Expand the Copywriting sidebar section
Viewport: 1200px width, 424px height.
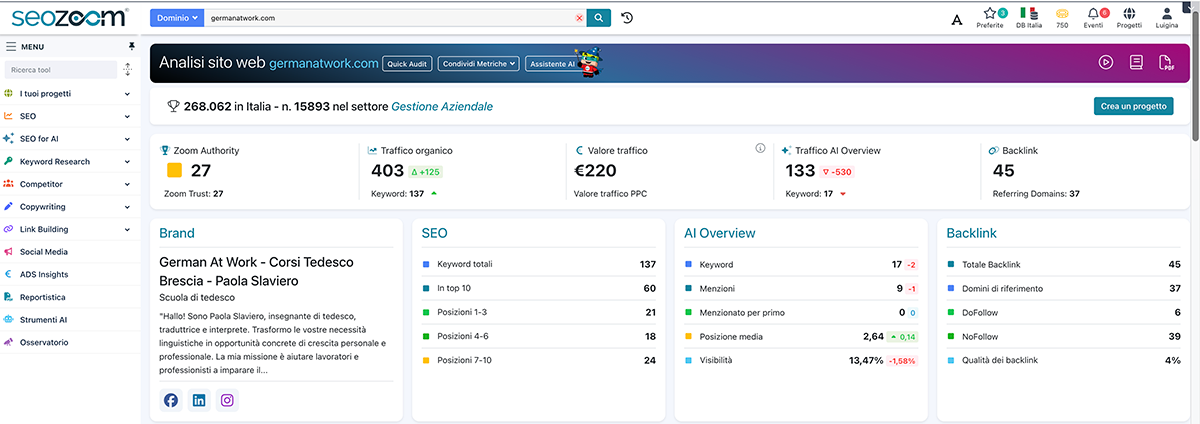coord(68,207)
